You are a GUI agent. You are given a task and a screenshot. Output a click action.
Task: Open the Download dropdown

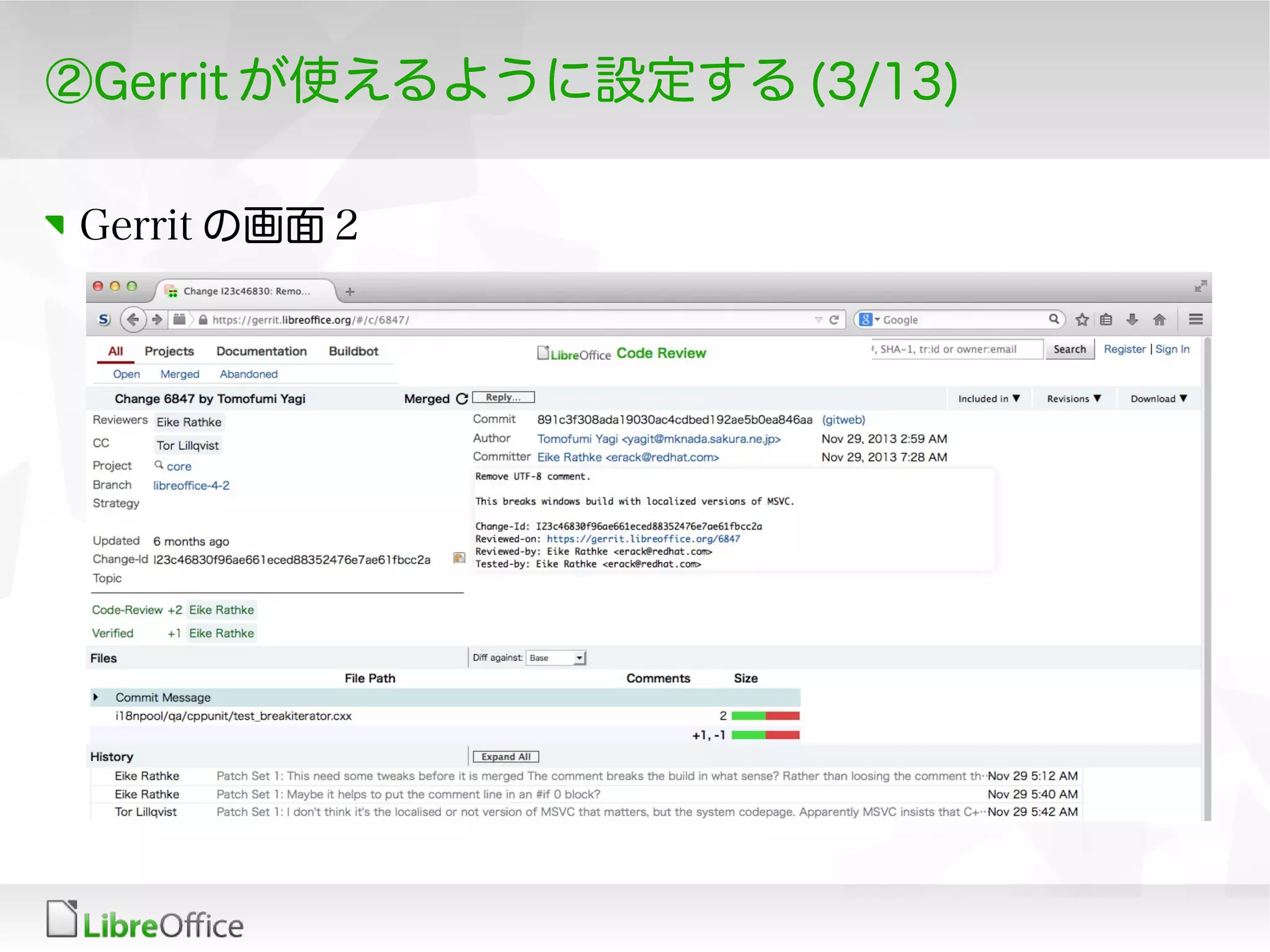[x=1158, y=399]
